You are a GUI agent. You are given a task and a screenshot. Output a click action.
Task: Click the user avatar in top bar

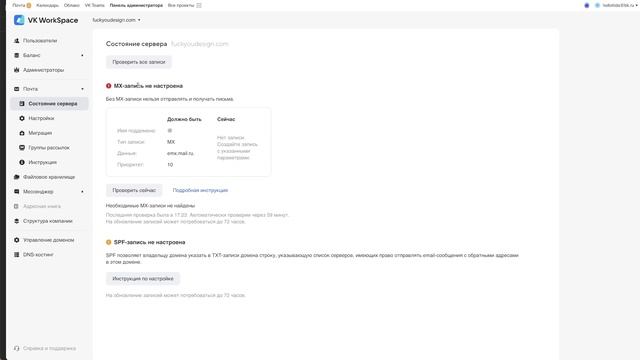(598, 5)
